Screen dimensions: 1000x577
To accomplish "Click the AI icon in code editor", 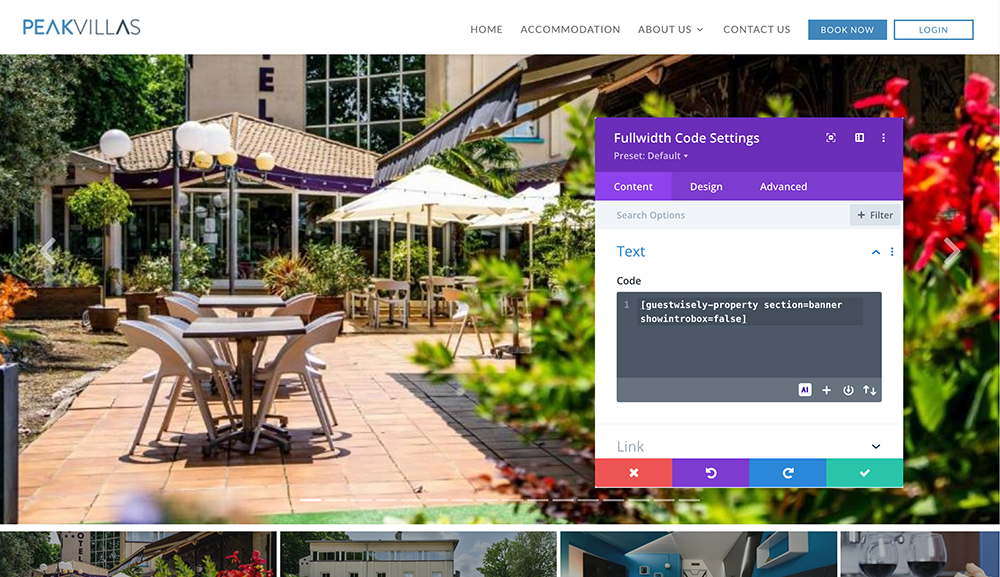I will (805, 390).
